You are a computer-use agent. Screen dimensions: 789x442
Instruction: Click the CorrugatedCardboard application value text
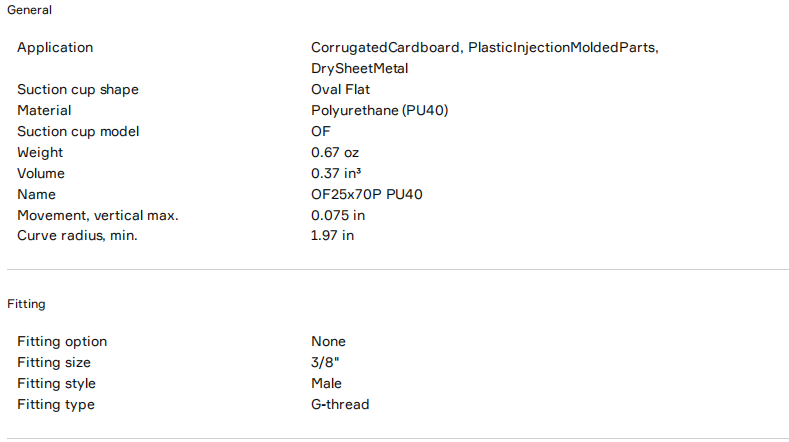(386, 48)
